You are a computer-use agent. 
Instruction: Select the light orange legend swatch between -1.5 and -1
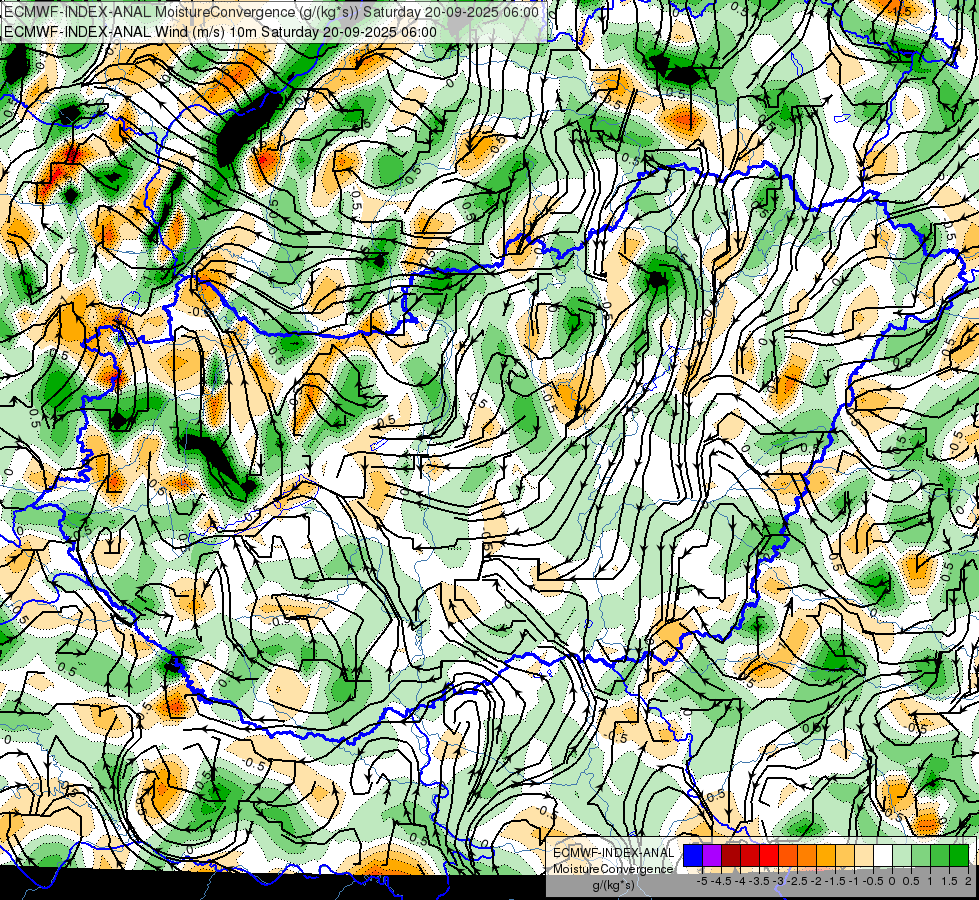tap(845, 856)
